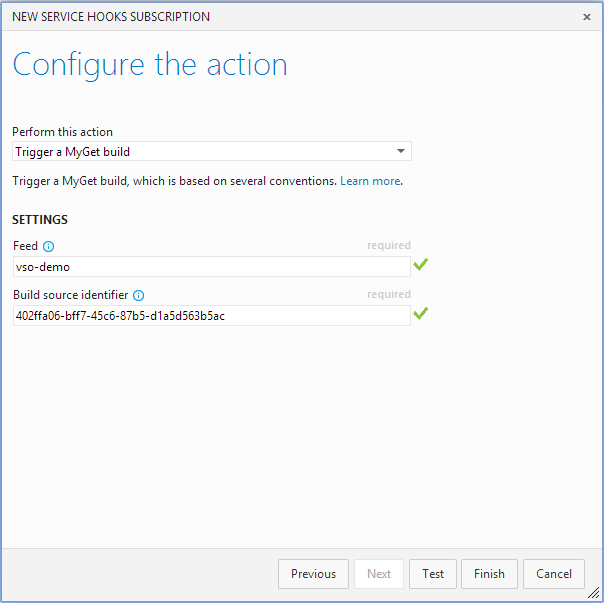Click into the Feed field containing vso-demo
This screenshot has width=604, height=603.
211,267
